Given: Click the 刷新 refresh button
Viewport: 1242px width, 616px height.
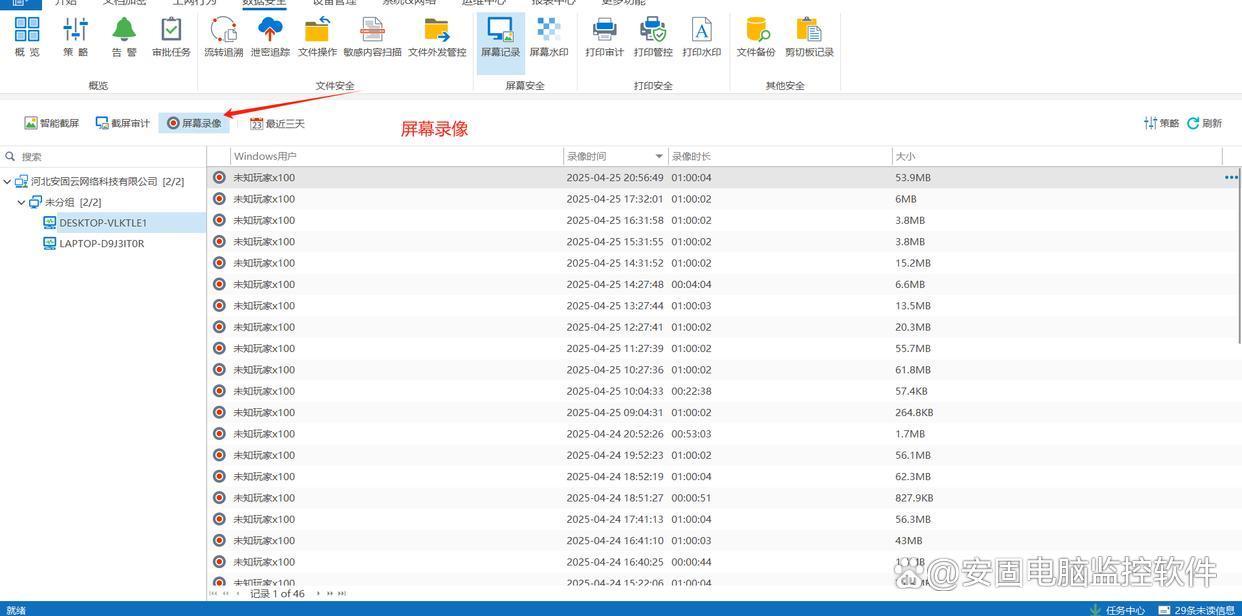Looking at the screenshot, I should (x=1204, y=123).
